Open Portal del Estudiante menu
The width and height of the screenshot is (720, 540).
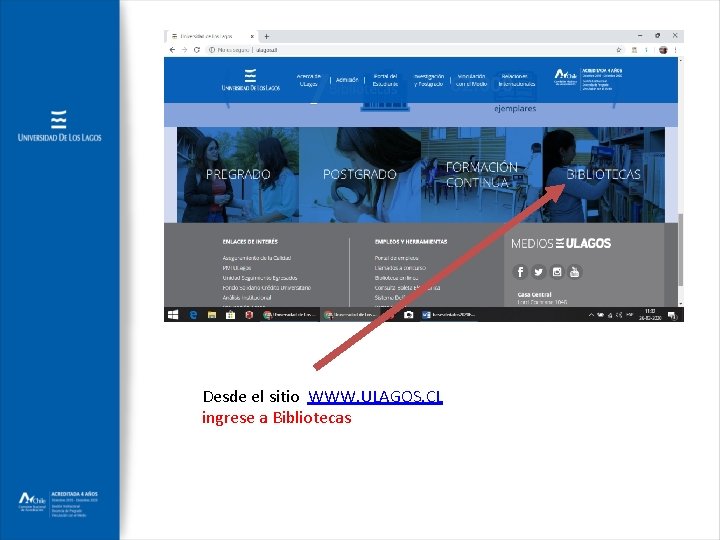[385, 80]
